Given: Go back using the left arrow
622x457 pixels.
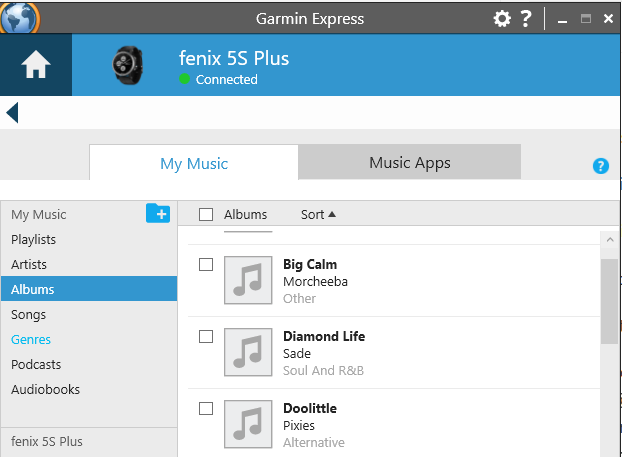Looking at the screenshot, I should click(12, 112).
